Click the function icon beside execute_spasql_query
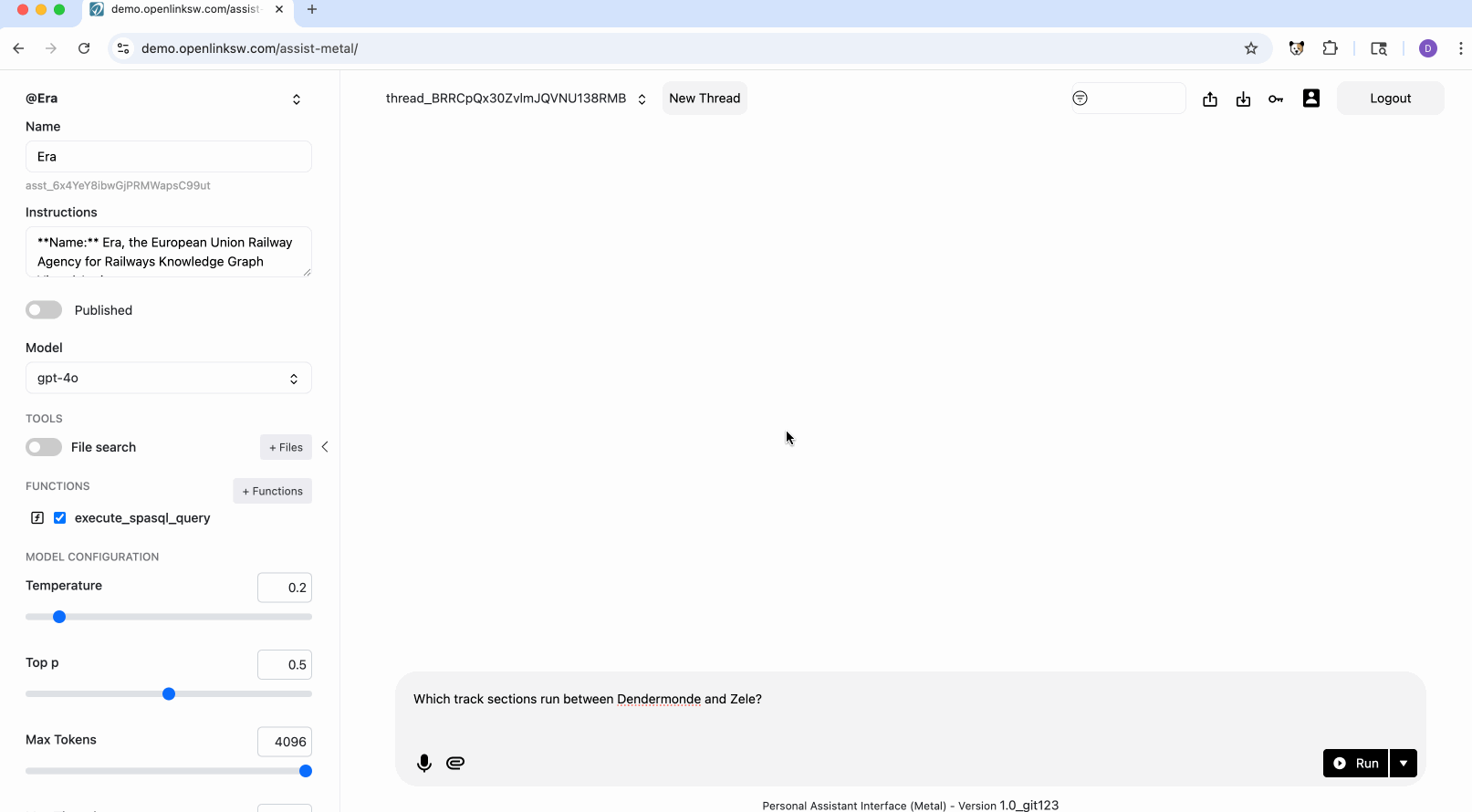Image resolution: width=1472 pixels, height=812 pixels. point(37,518)
